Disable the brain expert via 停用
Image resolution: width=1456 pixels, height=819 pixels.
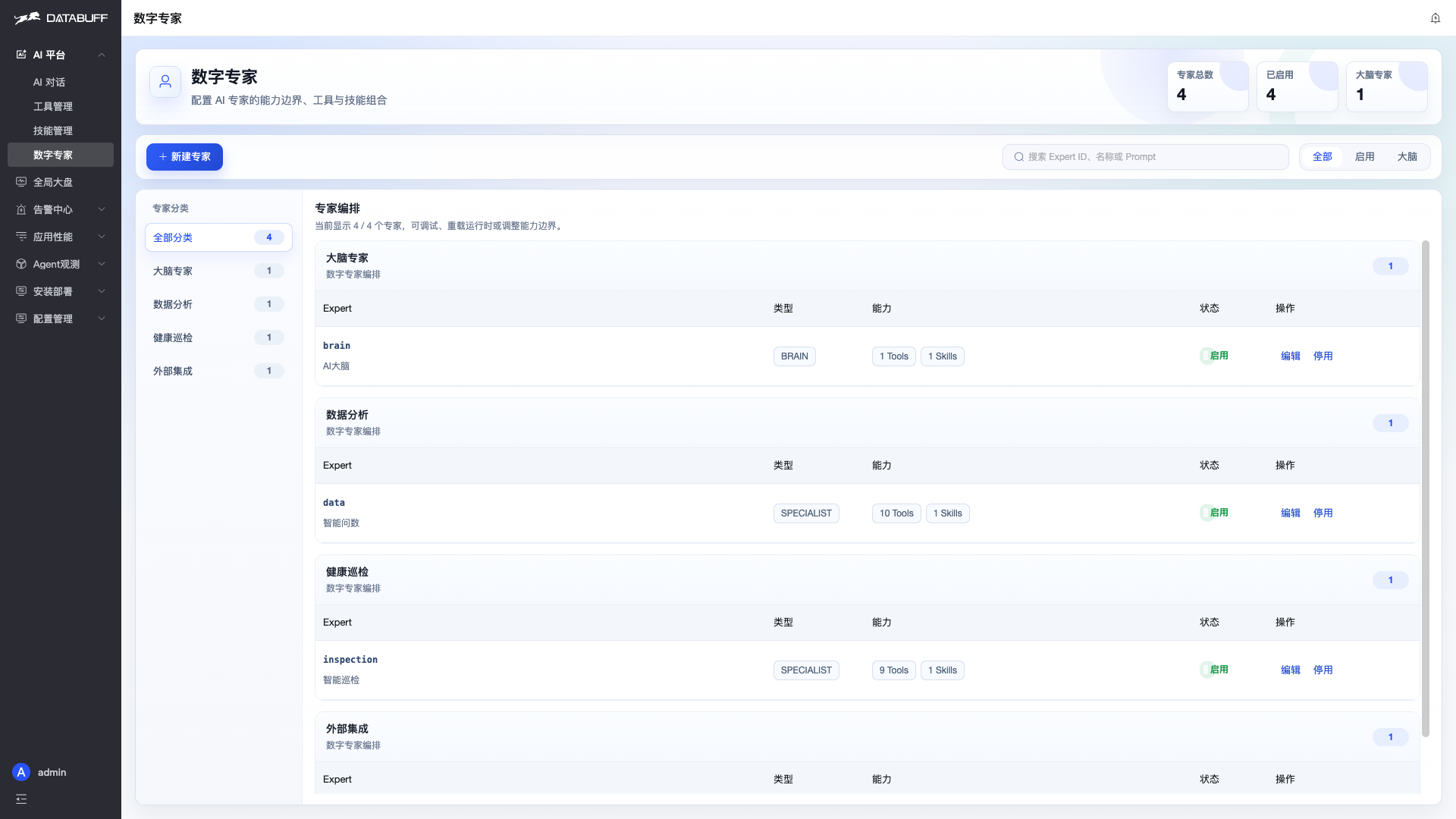[x=1323, y=356]
